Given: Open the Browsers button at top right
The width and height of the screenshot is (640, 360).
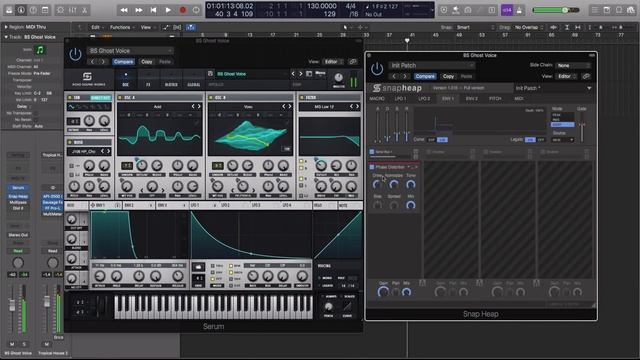Looking at the screenshot, I should point(631,10).
